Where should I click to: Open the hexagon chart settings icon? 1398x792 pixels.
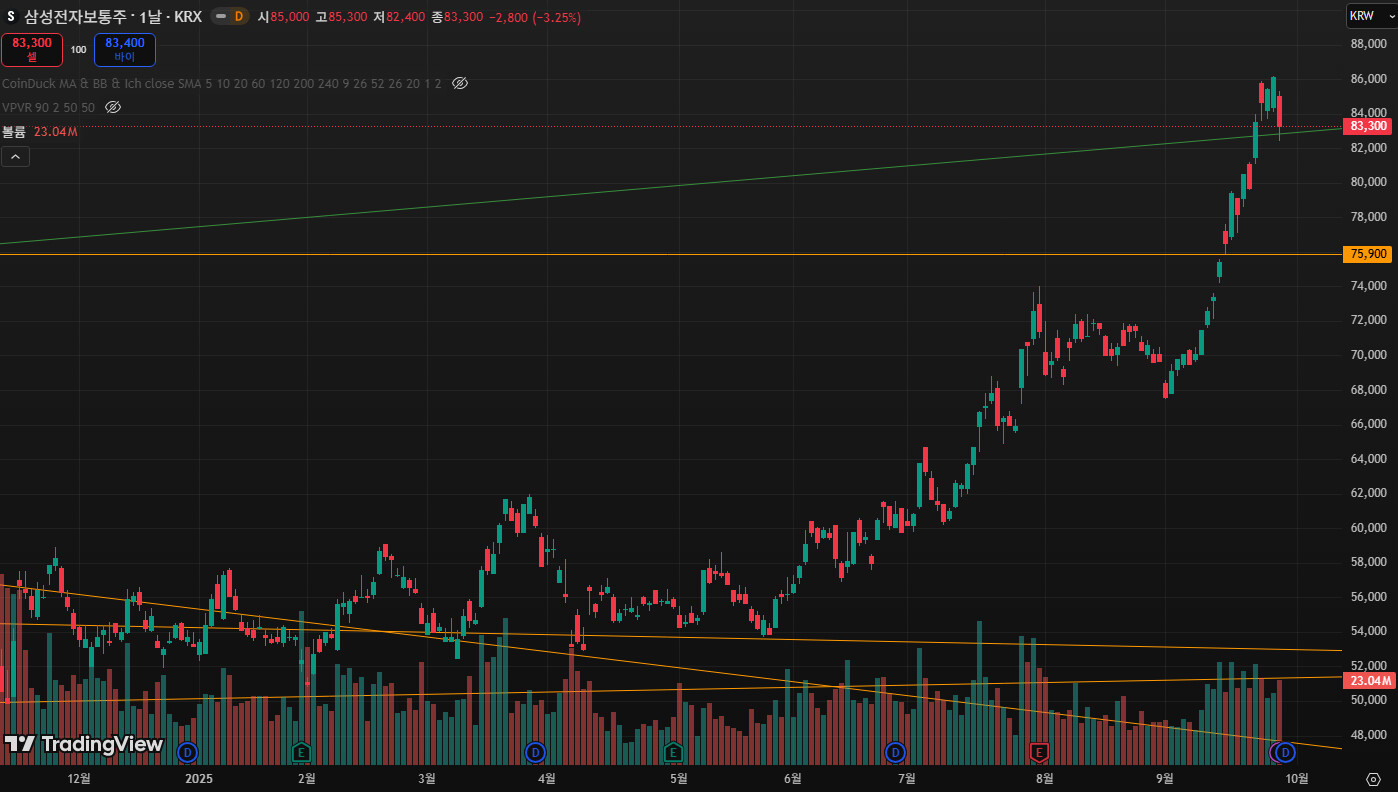[x=1373, y=778]
